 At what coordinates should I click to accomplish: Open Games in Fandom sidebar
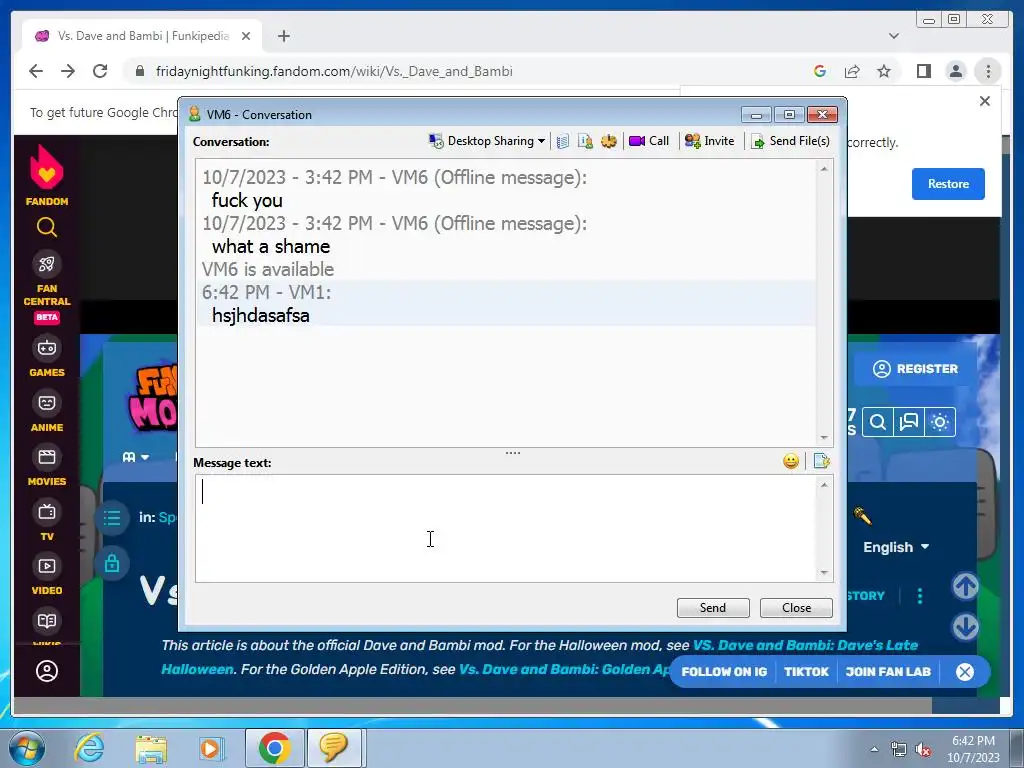point(46,357)
